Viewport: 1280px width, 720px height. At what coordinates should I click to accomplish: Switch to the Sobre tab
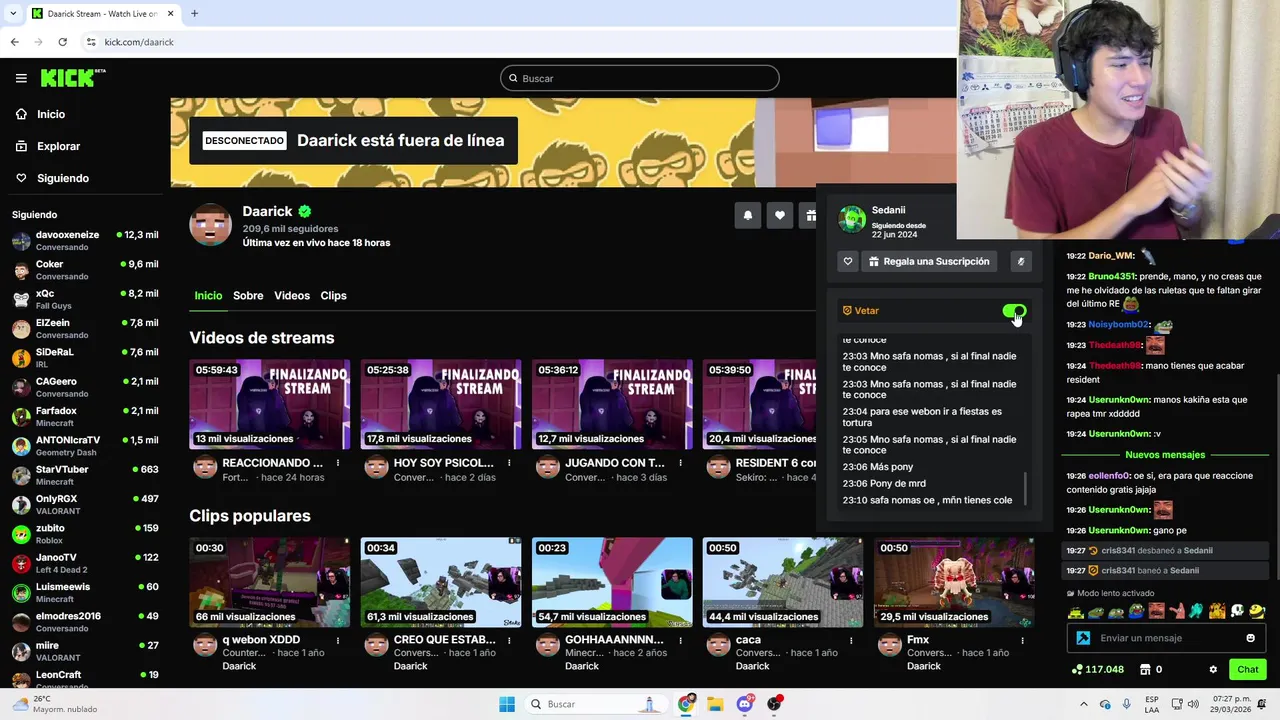(x=248, y=296)
